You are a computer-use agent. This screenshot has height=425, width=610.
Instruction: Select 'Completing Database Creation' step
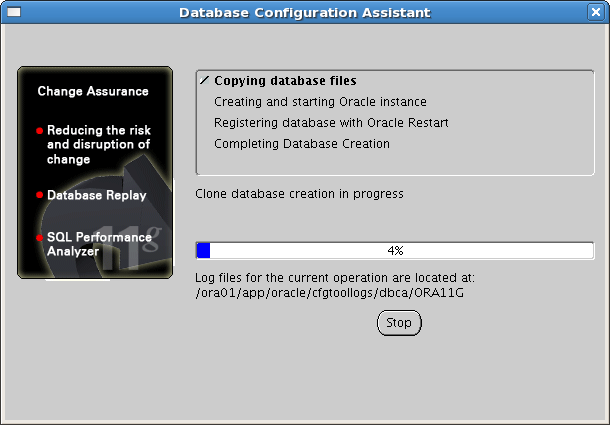click(x=302, y=144)
